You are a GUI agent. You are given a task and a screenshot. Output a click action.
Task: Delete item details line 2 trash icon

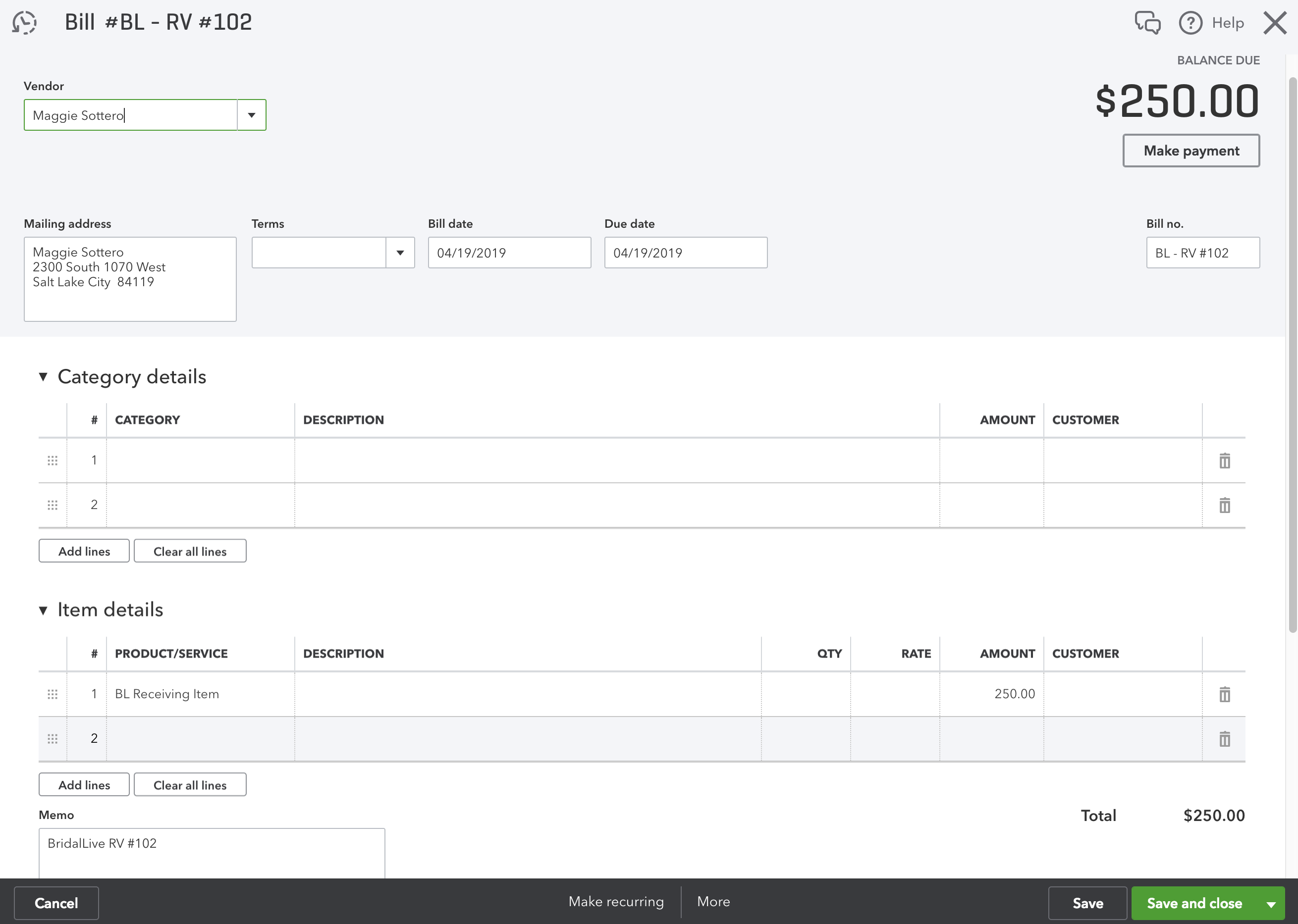pyautogui.click(x=1225, y=738)
